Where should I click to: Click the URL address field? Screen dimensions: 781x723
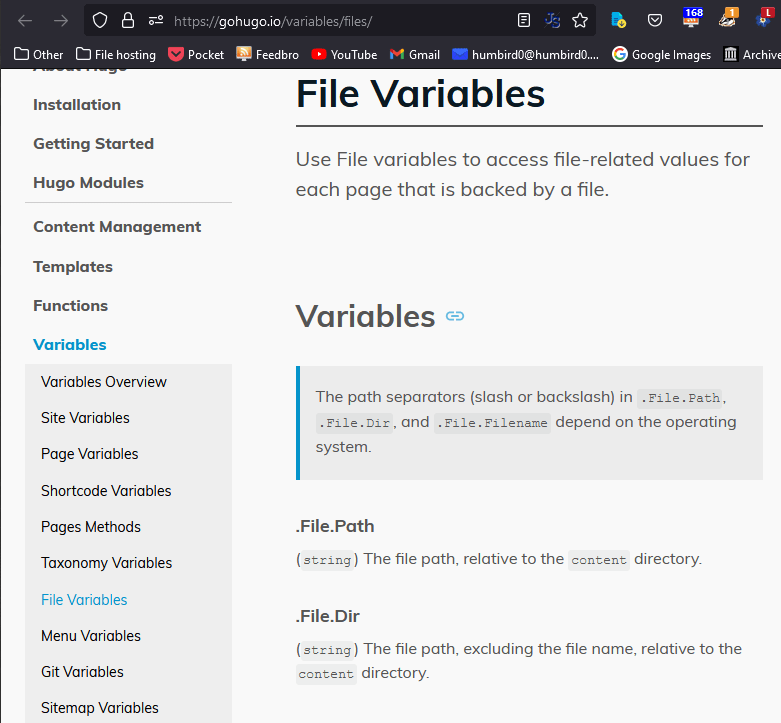click(x=340, y=20)
